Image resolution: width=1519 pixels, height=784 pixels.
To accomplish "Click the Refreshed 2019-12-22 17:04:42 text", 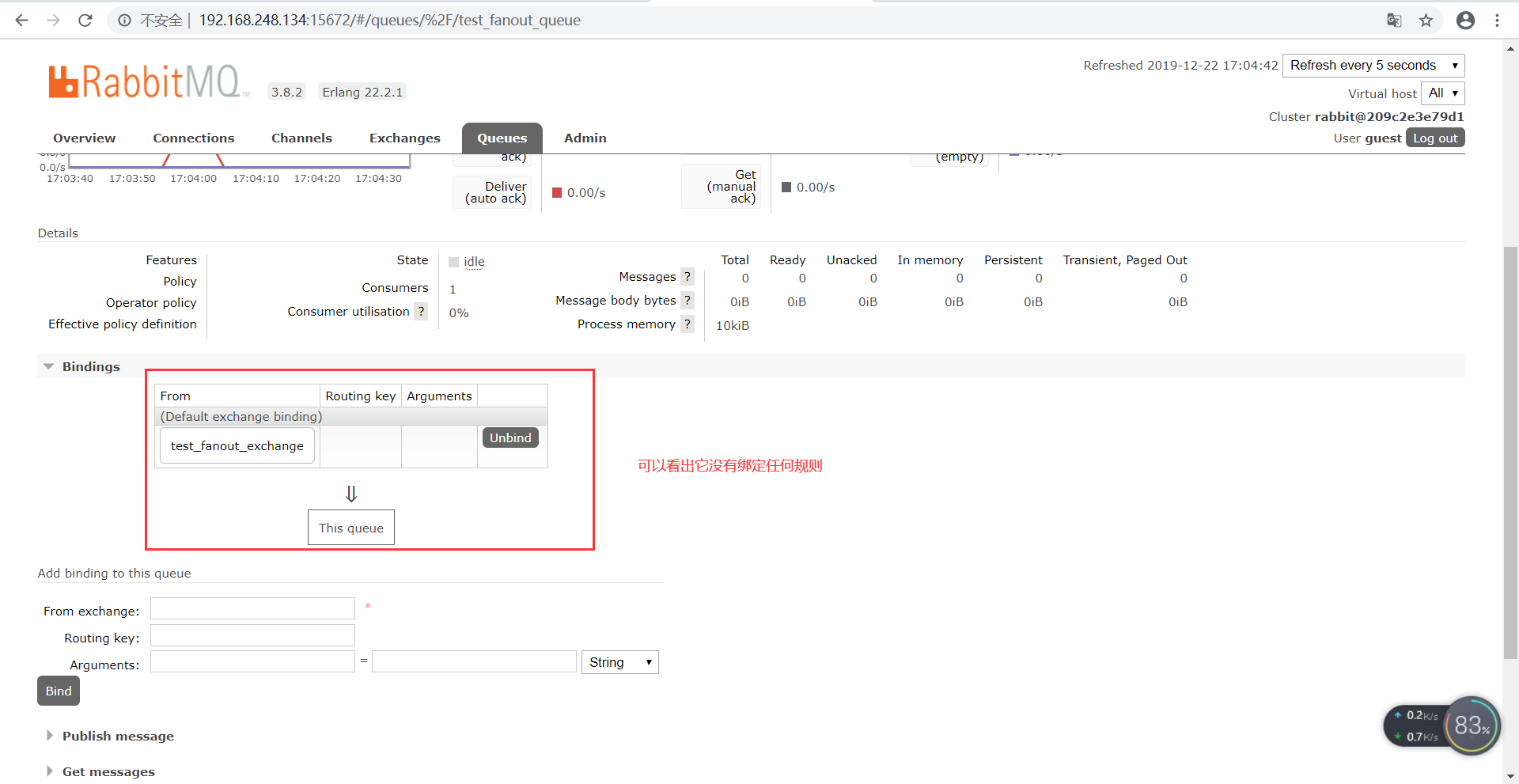I will (x=1180, y=65).
